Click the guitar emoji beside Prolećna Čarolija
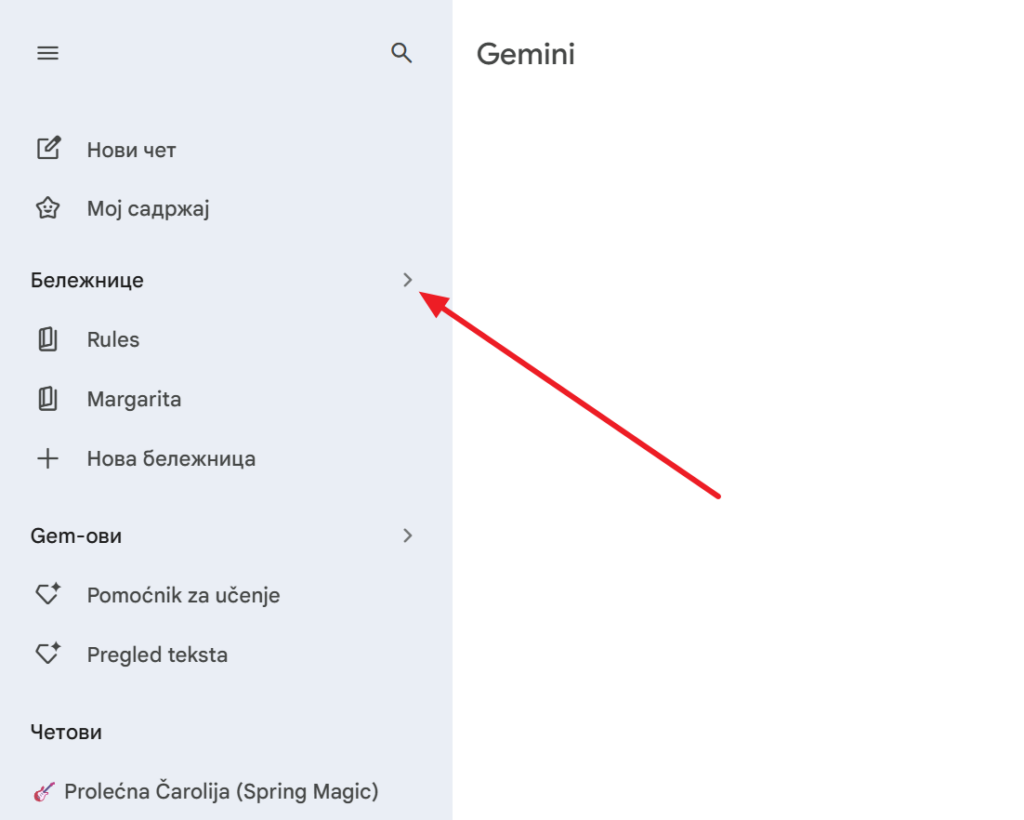 (x=44, y=793)
